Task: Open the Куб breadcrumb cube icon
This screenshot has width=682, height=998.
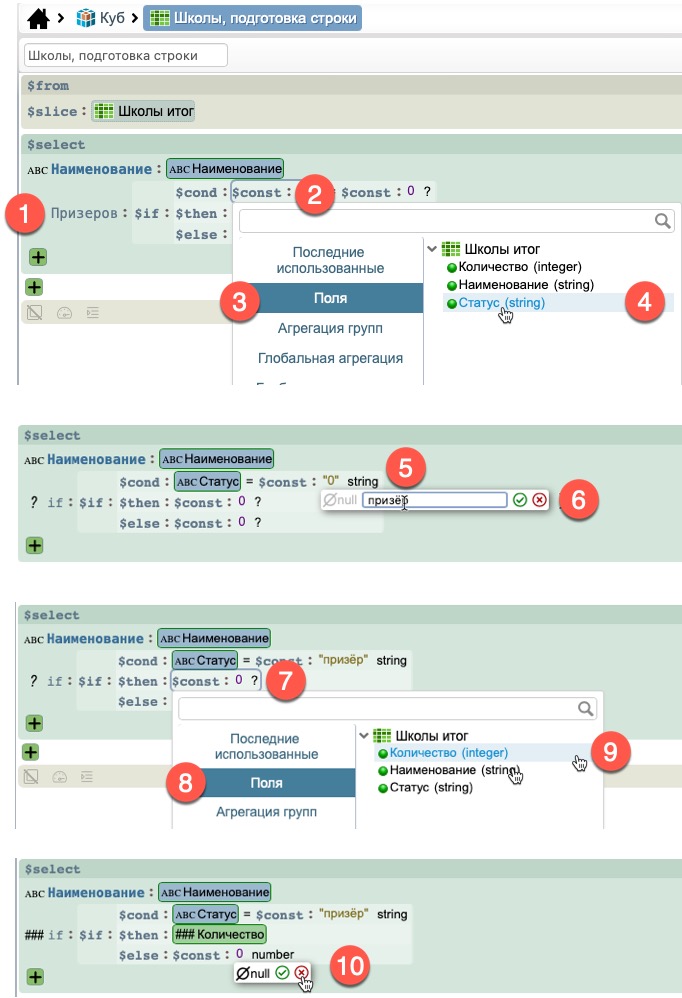Action: (86, 17)
